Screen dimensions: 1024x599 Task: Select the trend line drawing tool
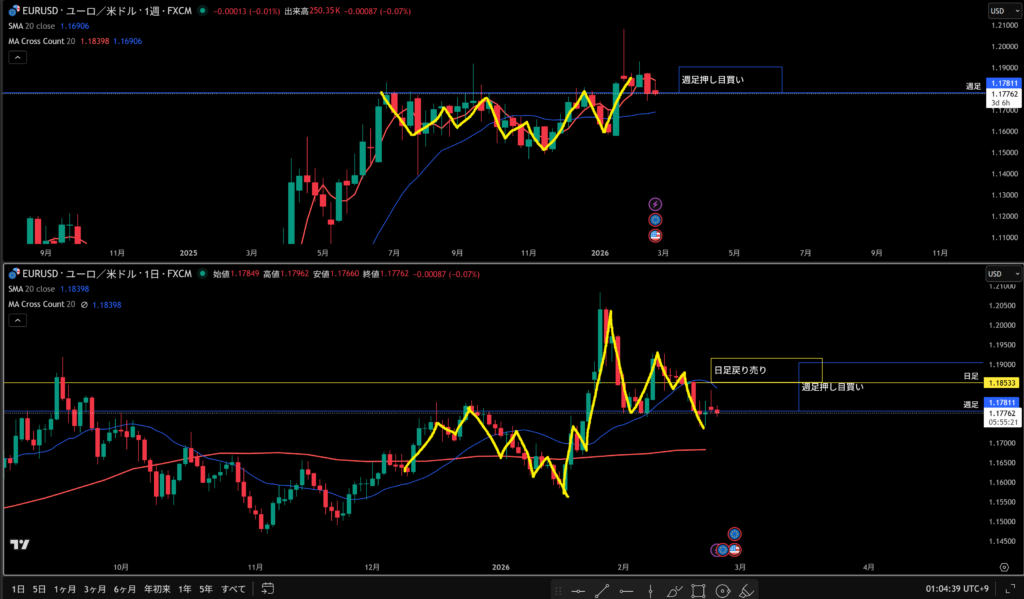tap(602, 590)
